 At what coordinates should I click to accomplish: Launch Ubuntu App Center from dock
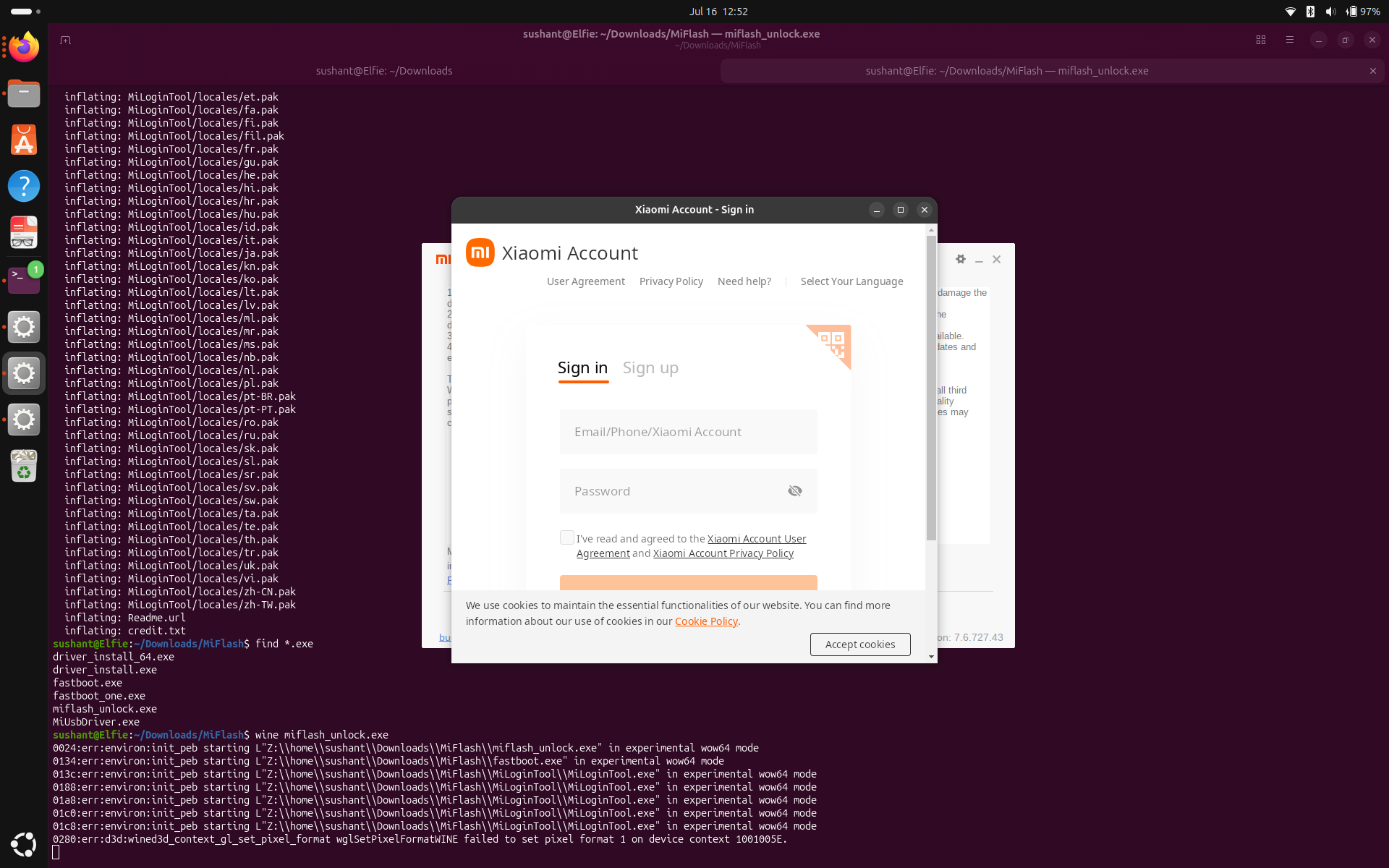(24, 140)
